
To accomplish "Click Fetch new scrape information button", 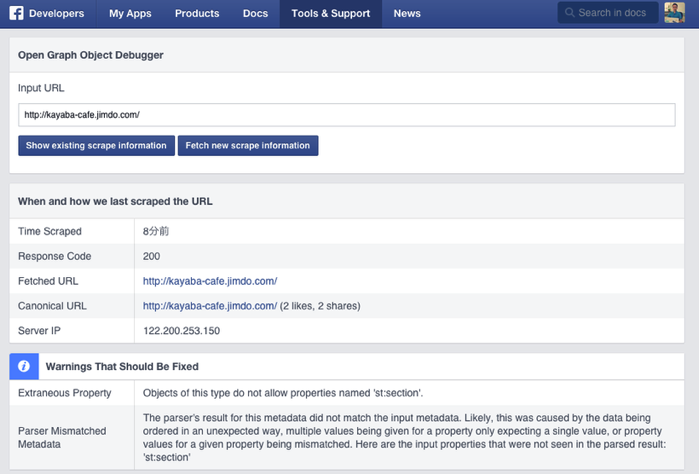I will [x=248, y=145].
